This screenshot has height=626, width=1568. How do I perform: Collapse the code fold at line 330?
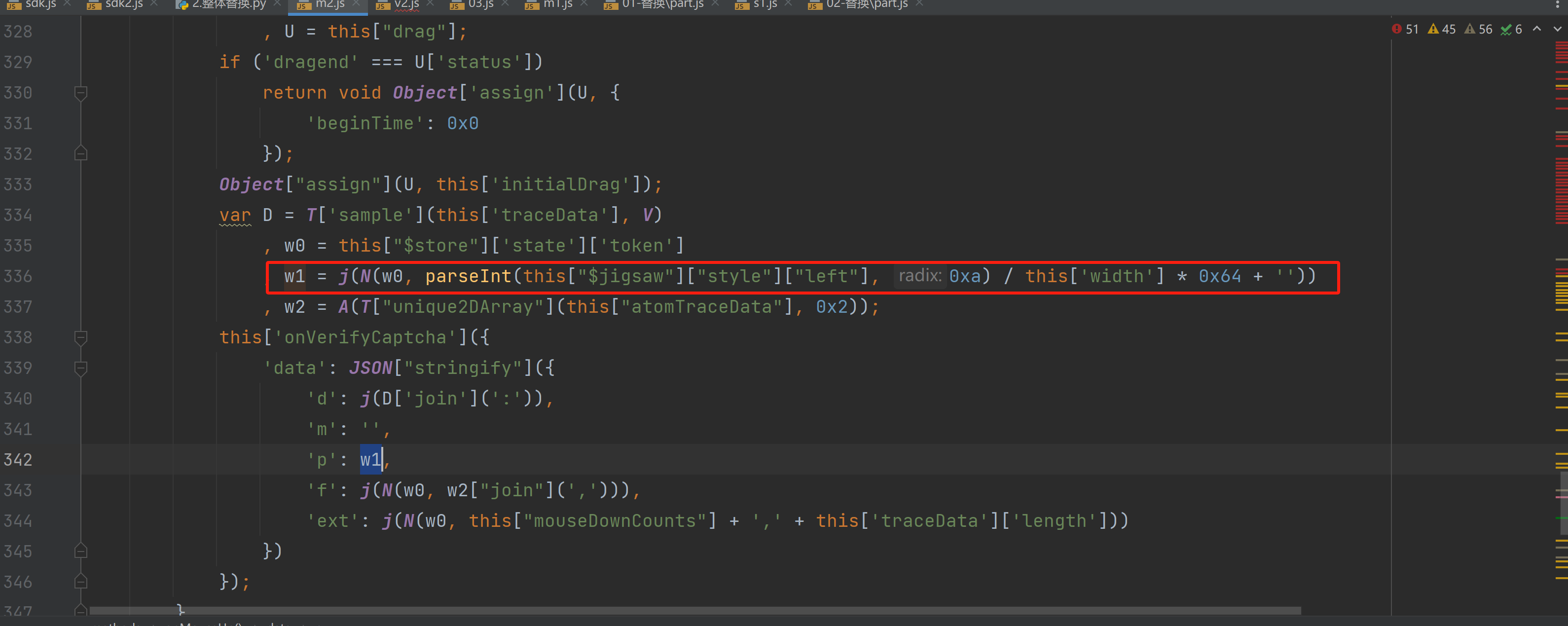click(x=80, y=93)
